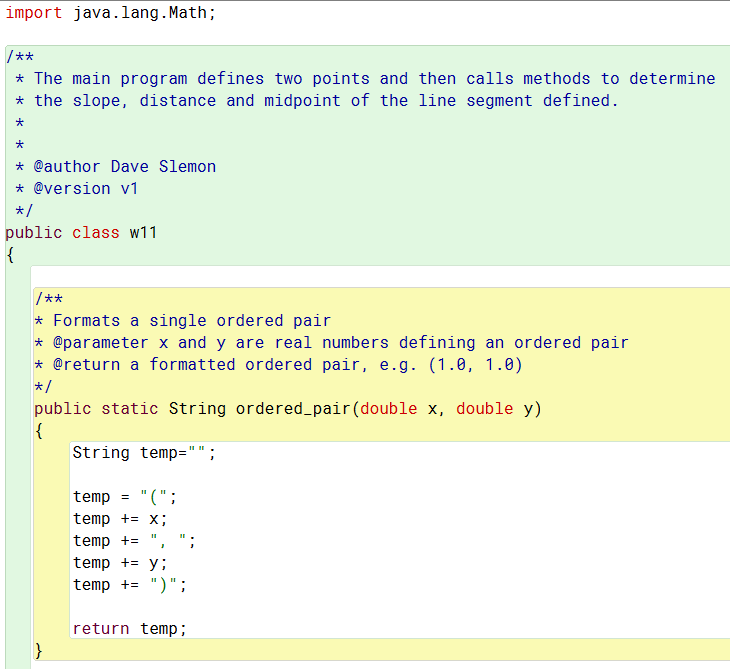The width and height of the screenshot is (730, 669).
Task: Click the temp += y; statement
Action: (120, 562)
